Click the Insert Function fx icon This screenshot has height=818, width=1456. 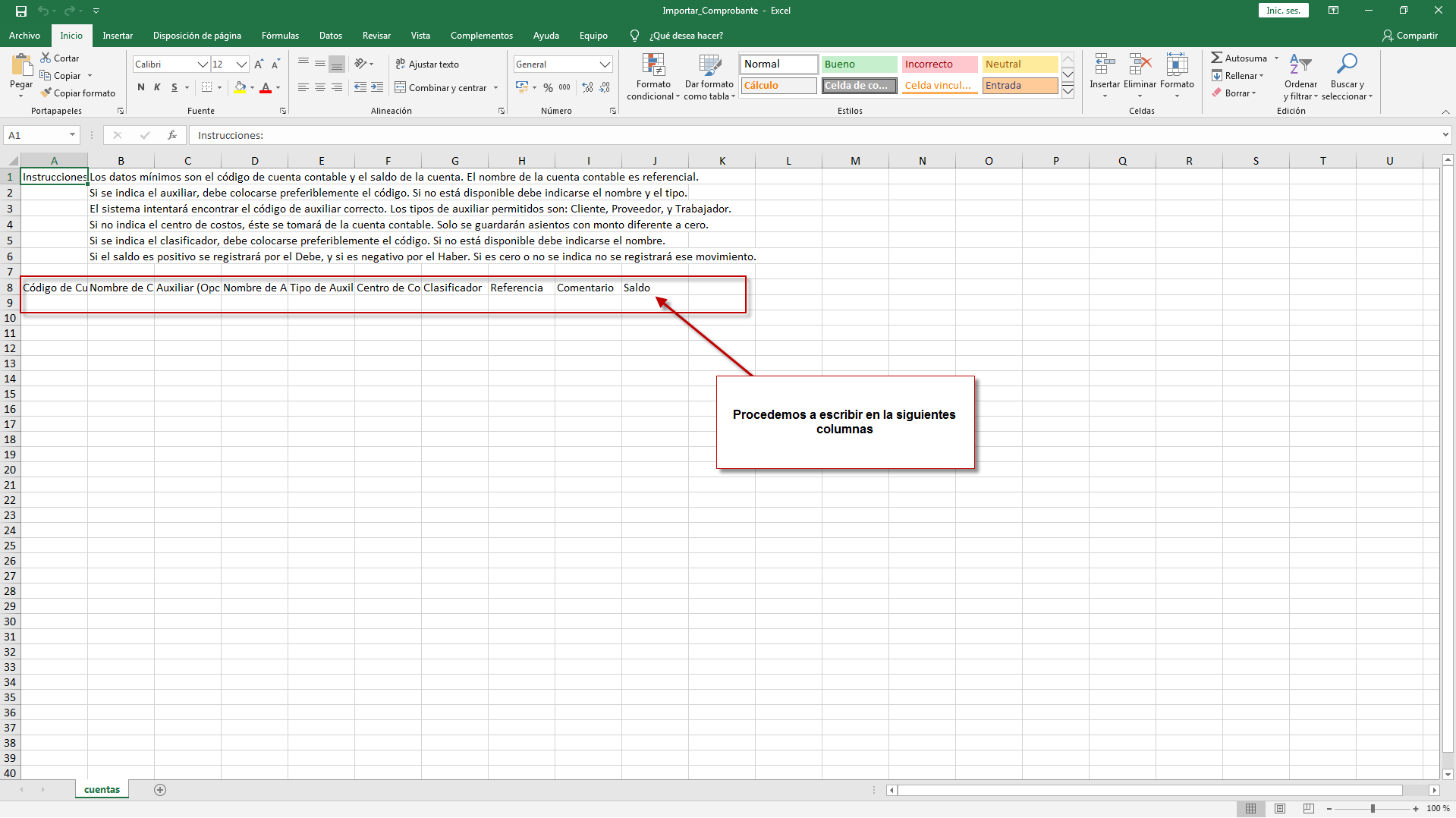172,135
